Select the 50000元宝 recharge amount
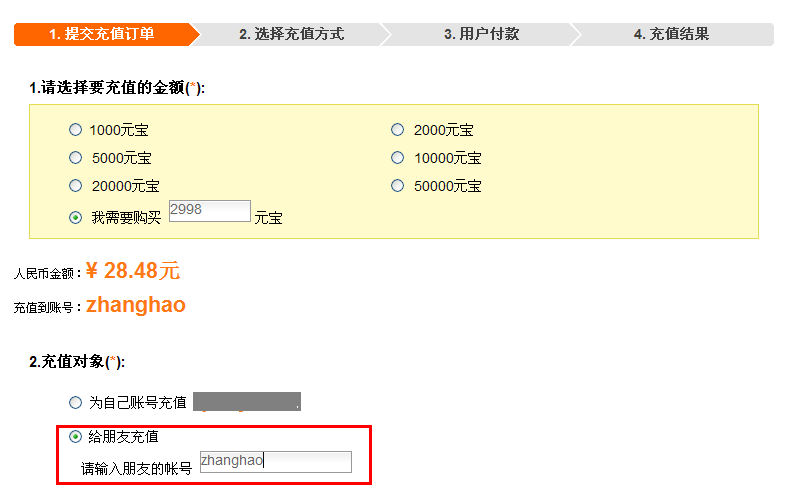 tap(398, 186)
